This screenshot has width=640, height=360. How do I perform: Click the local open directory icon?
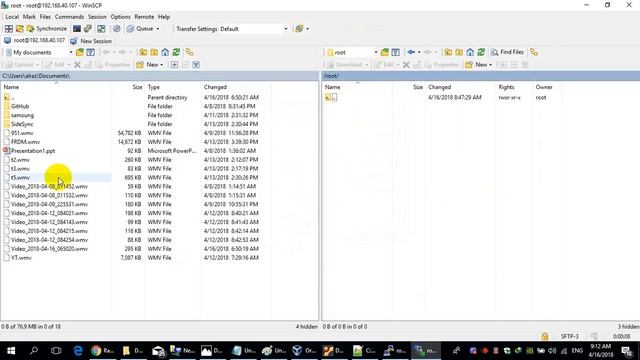pyautogui.click(x=80, y=52)
